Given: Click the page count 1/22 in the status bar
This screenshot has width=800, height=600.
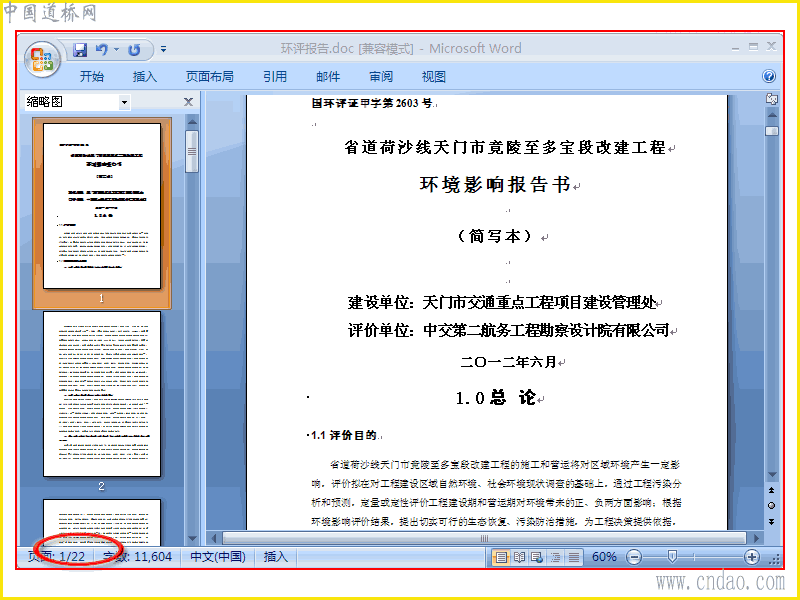Looking at the screenshot, I should [x=57, y=557].
